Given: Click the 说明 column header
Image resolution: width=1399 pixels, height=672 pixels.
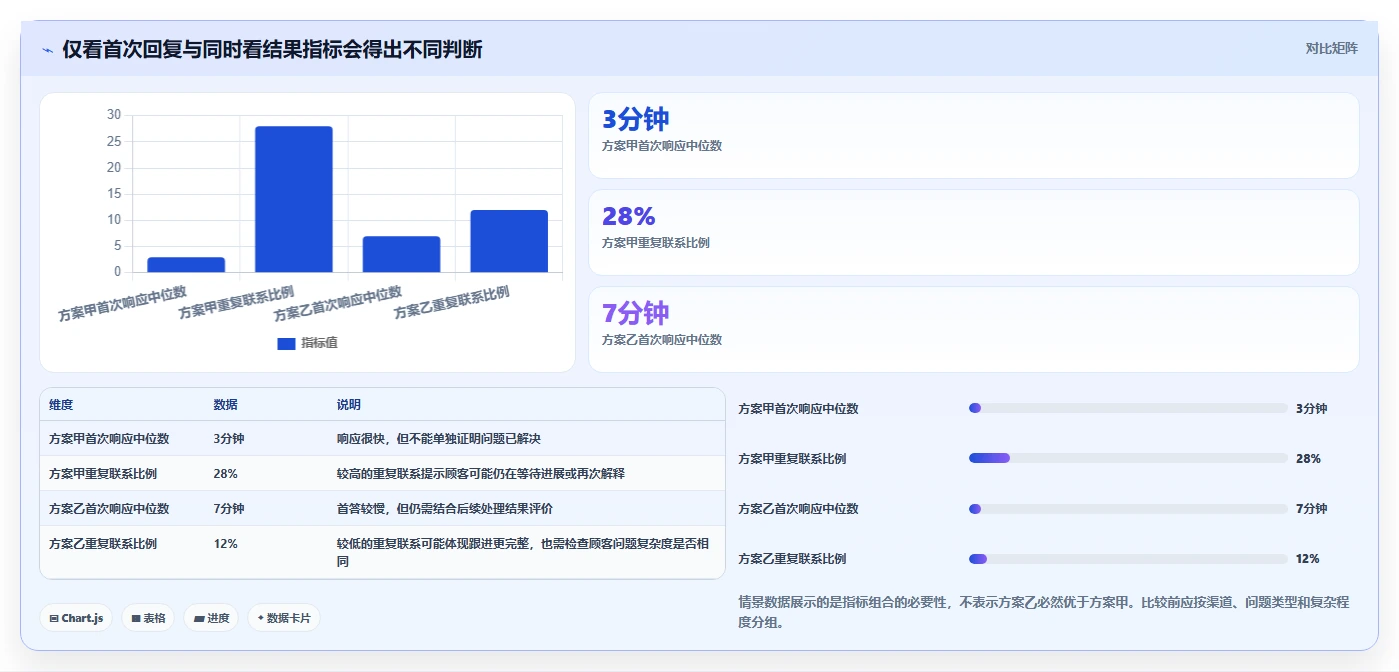Looking at the screenshot, I should click(x=349, y=405).
